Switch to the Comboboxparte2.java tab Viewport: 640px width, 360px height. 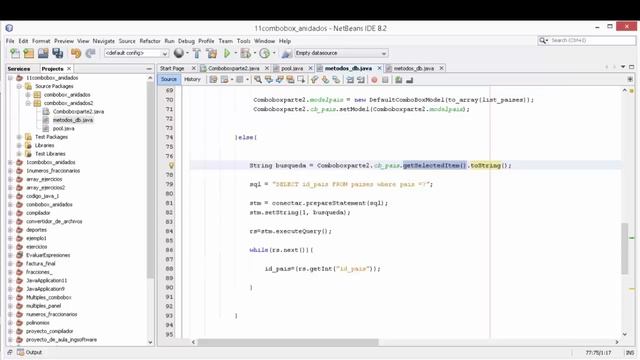pos(233,68)
